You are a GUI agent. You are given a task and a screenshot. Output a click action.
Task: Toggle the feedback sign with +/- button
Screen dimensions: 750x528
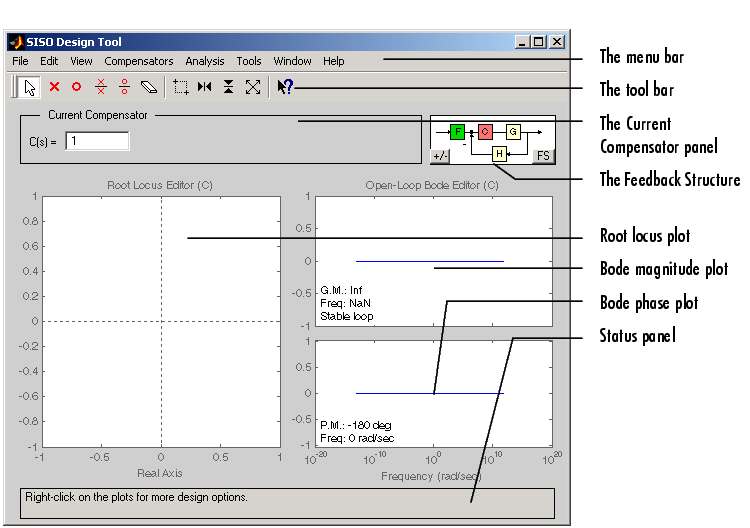(x=440, y=156)
